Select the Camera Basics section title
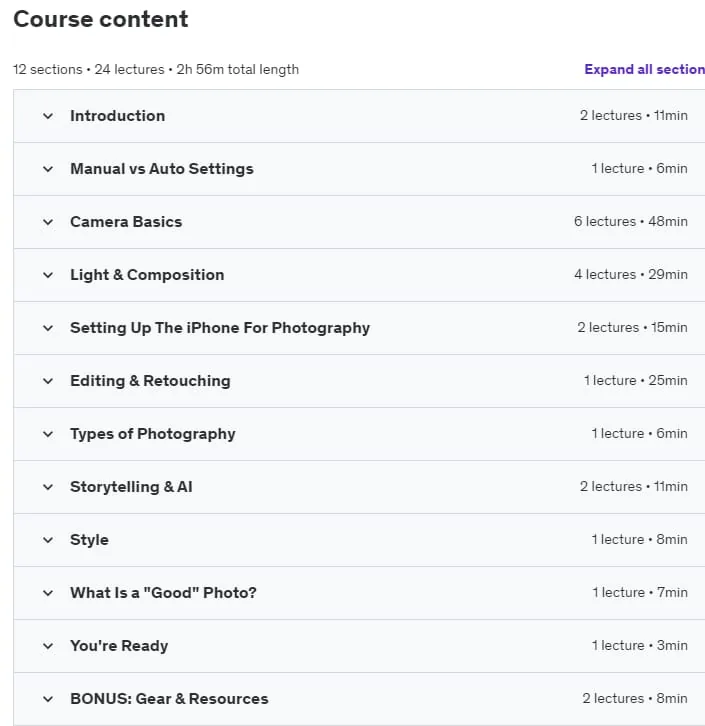705x726 pixels. 126,222
